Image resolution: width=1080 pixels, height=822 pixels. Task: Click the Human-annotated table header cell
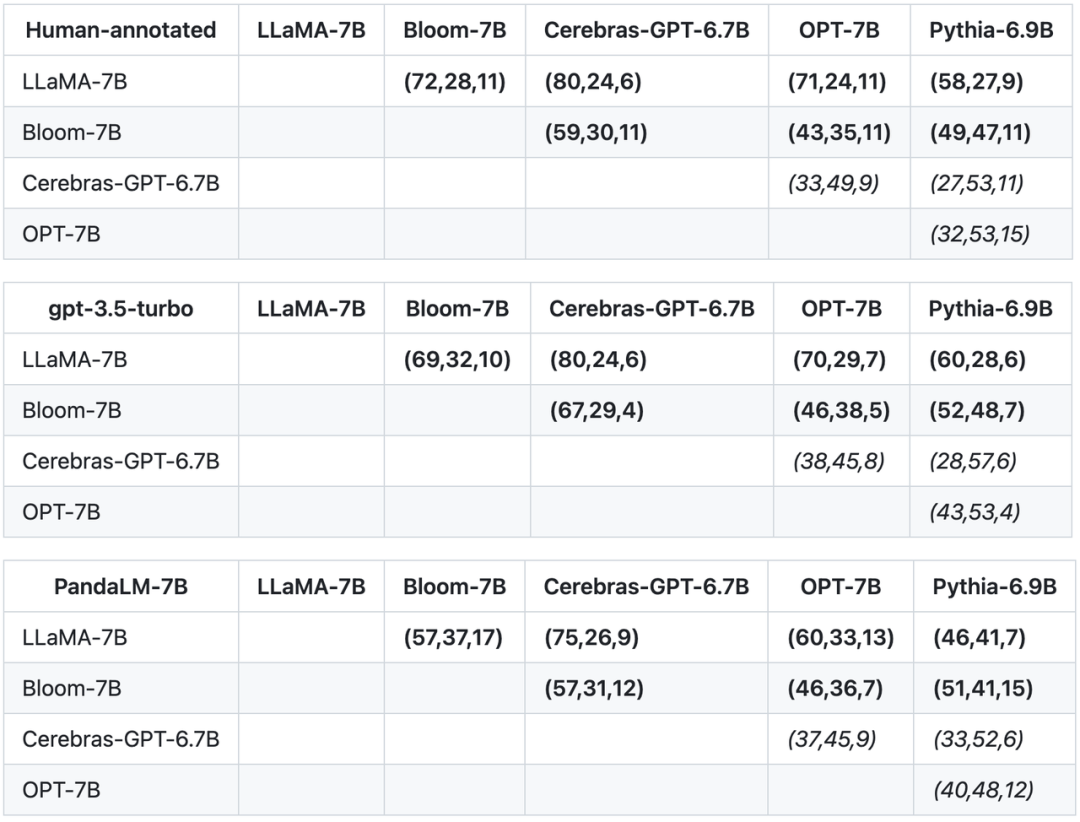pyautogui.click(x=121, y=30)
